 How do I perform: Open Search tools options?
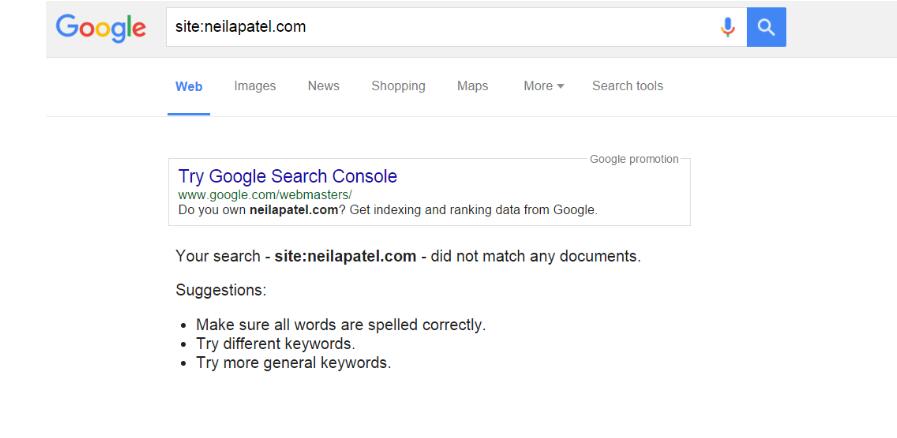point(627,87)
